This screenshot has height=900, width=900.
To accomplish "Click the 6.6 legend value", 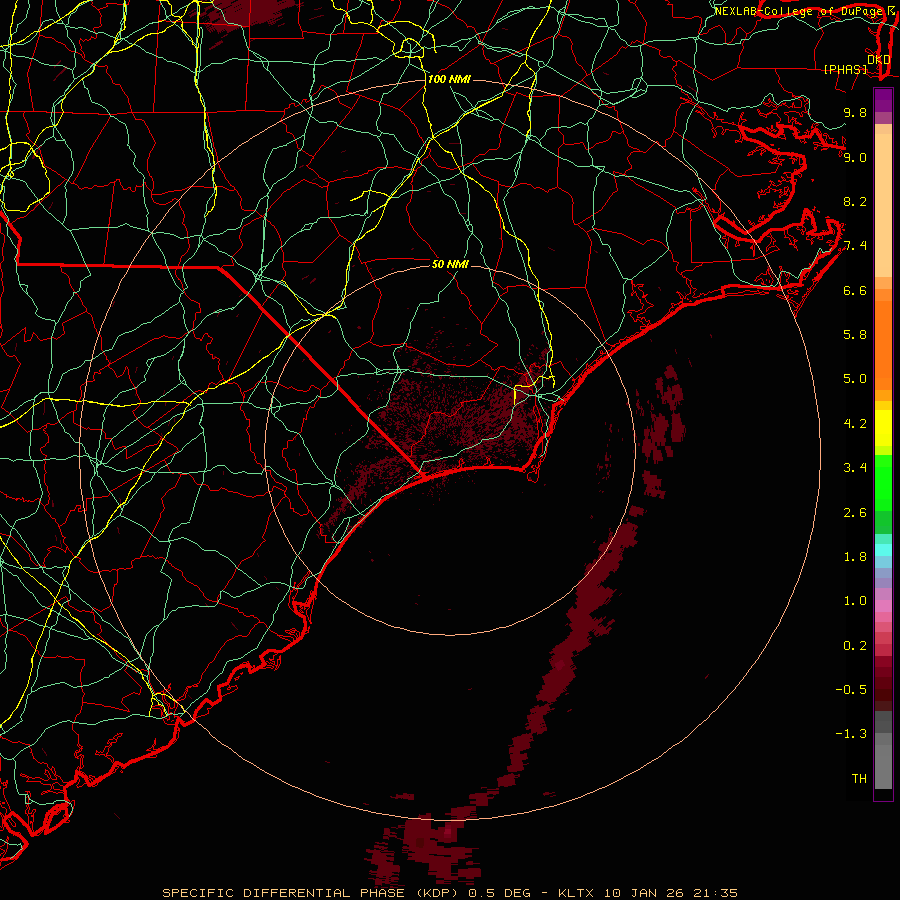I will (855, 290).
